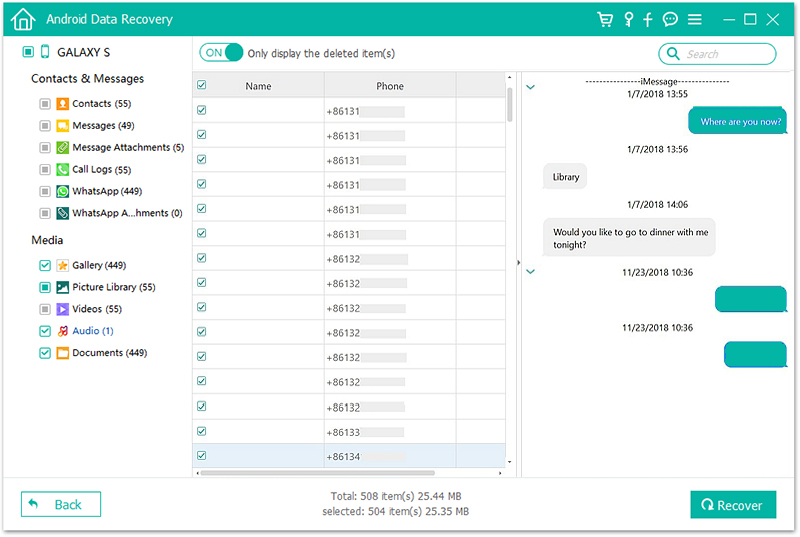Check the Contacts (55) checkbox
Image resolution: width=800 pixels, height=537 pixels.
45,104
